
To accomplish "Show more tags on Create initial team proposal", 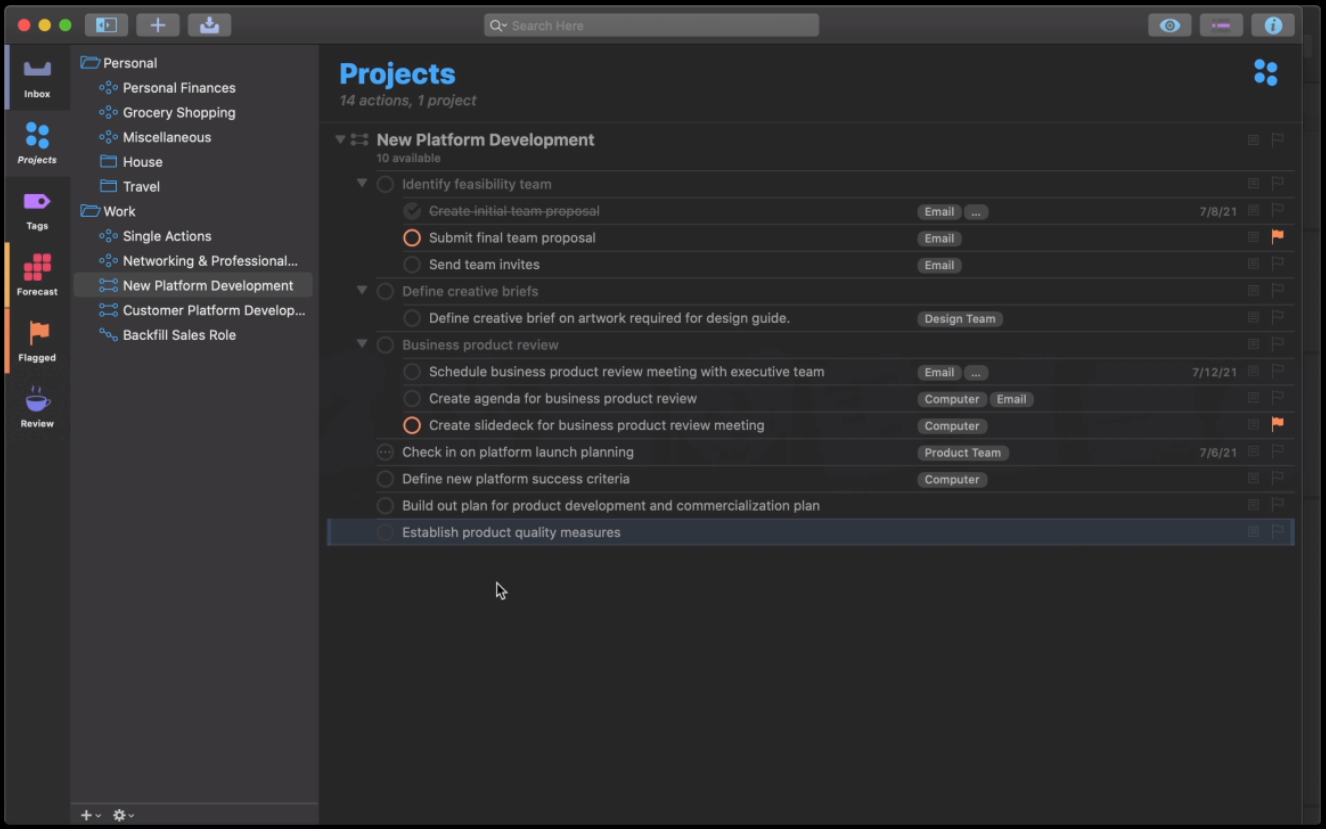I will coord(976,212).
